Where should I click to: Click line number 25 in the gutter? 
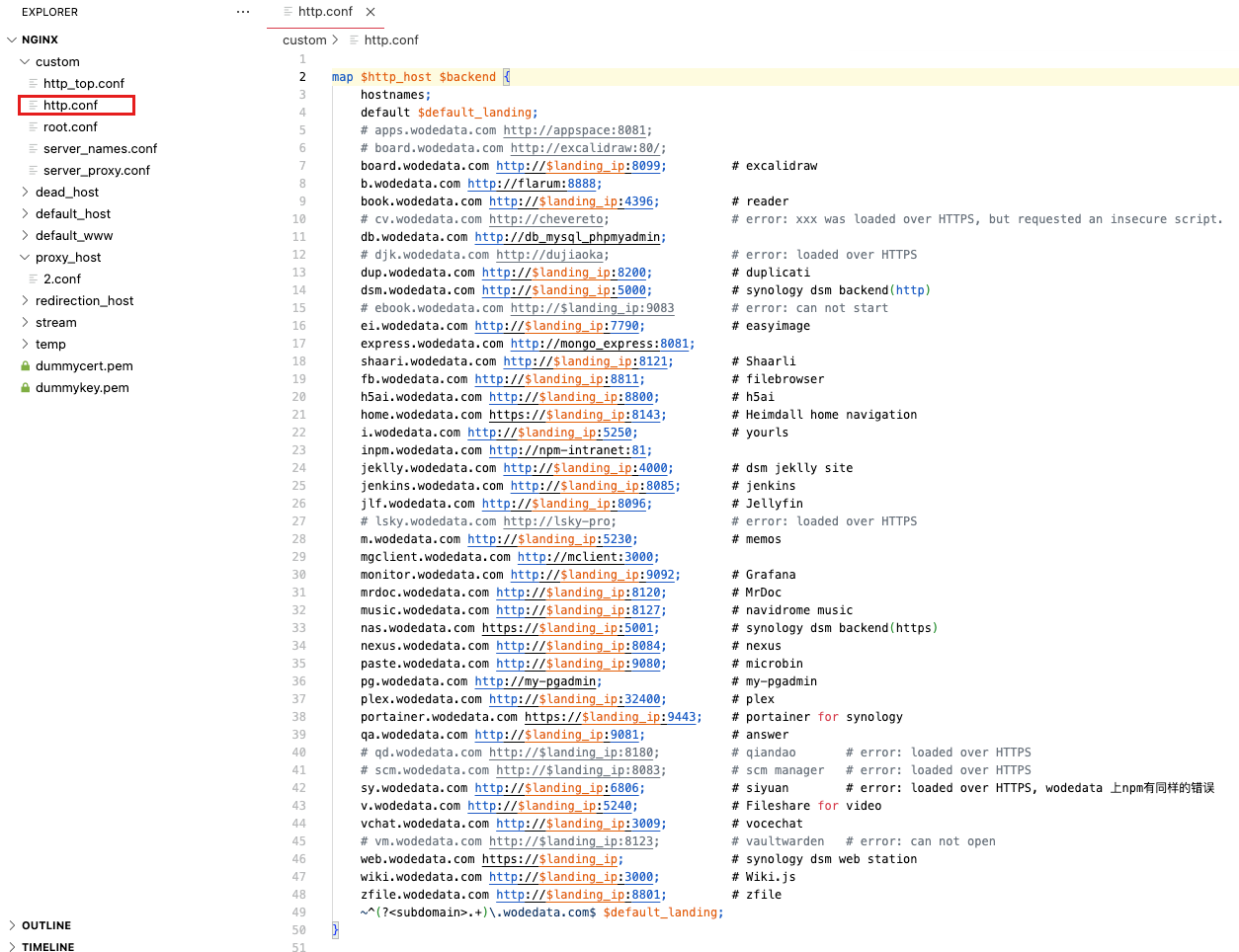(298, 486)
